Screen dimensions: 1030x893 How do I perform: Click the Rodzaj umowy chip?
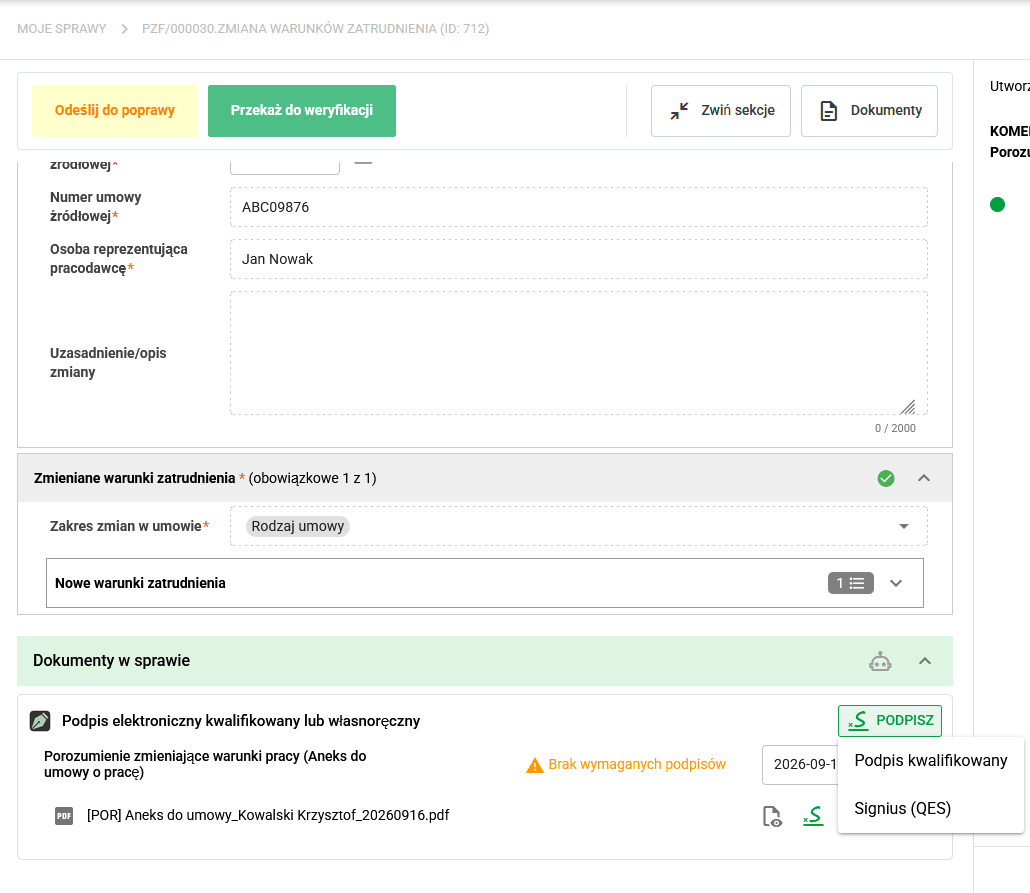(298, 526)
